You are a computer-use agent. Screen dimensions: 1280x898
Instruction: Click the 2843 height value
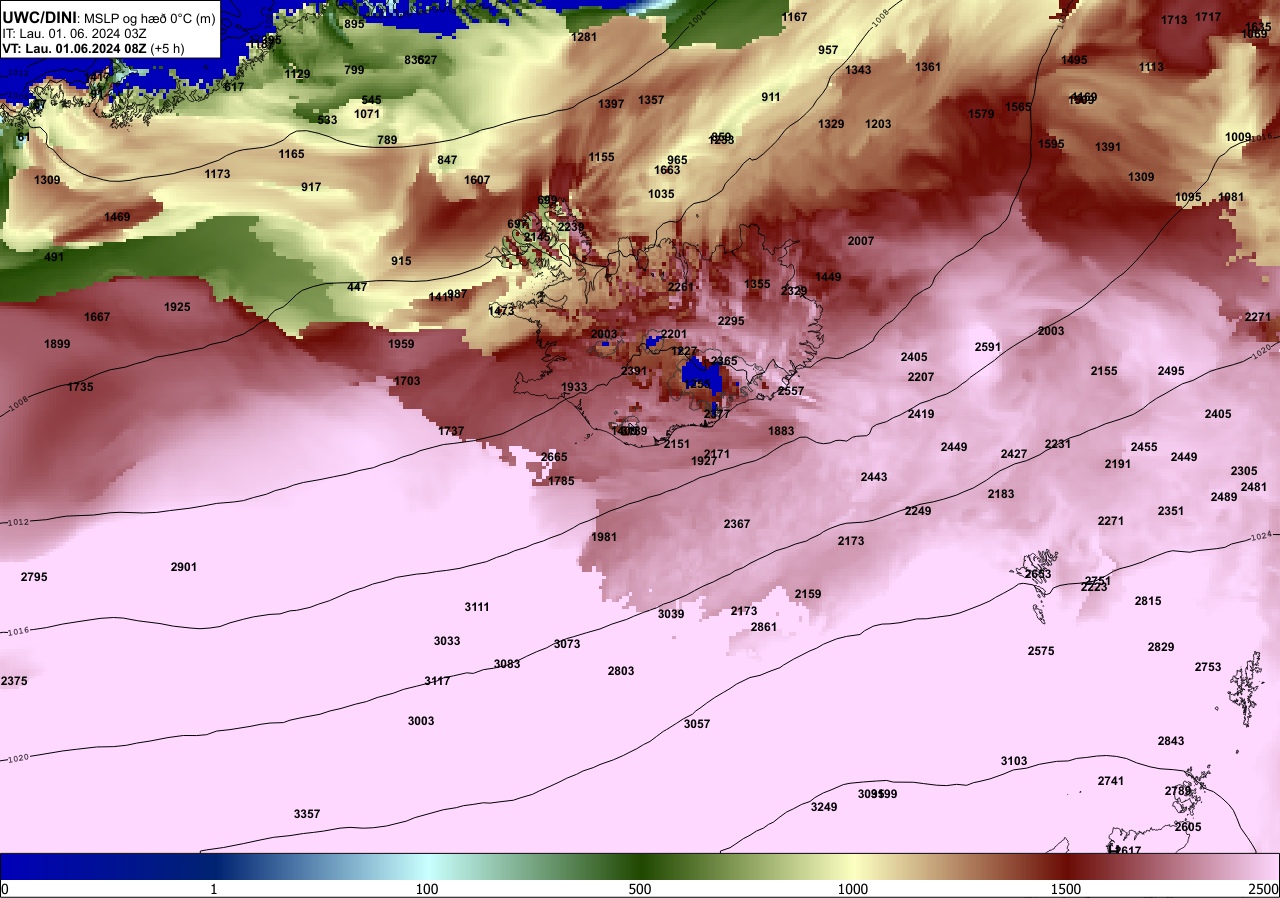[x=1171, y=741]
